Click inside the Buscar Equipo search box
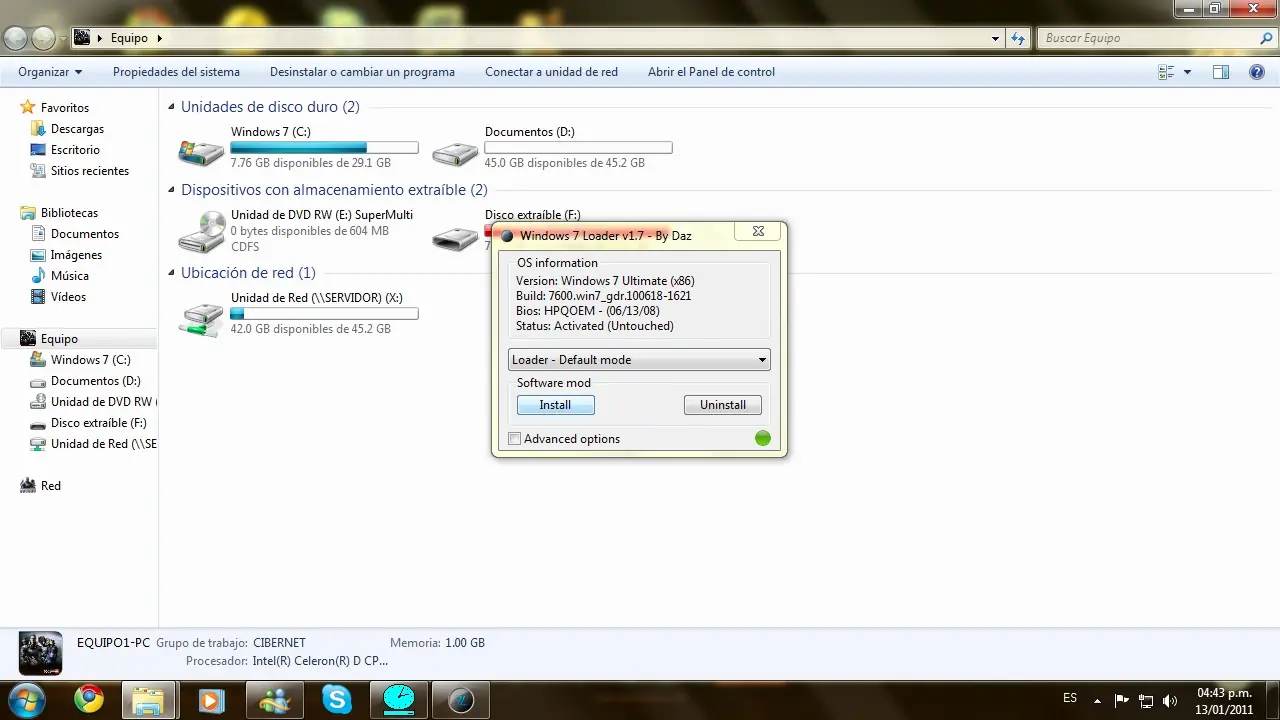 click(x=1150, y=37)
